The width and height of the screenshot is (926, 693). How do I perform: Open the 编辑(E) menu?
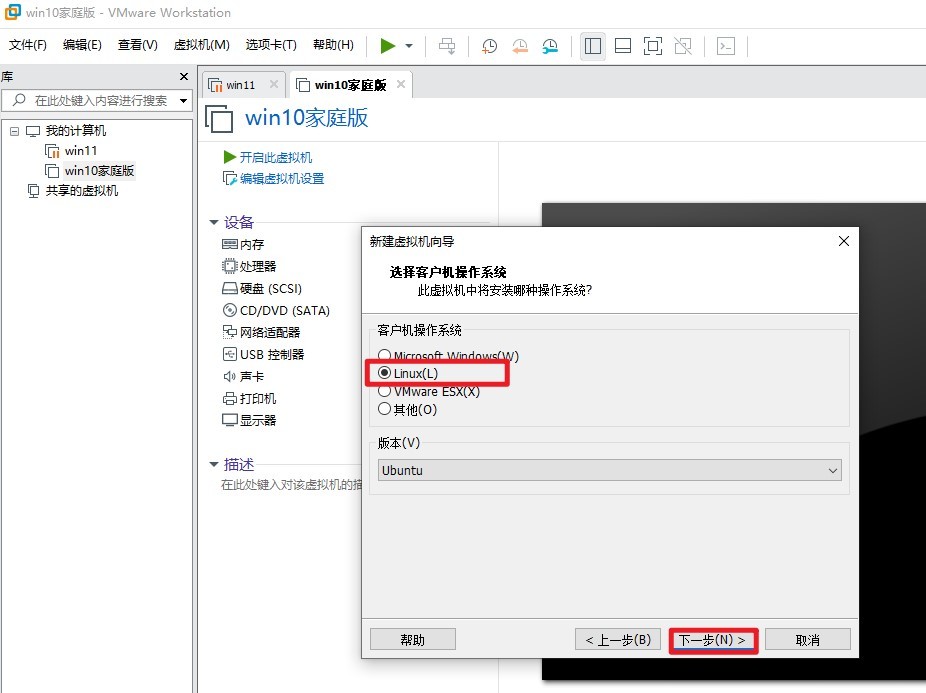[82, 45]
